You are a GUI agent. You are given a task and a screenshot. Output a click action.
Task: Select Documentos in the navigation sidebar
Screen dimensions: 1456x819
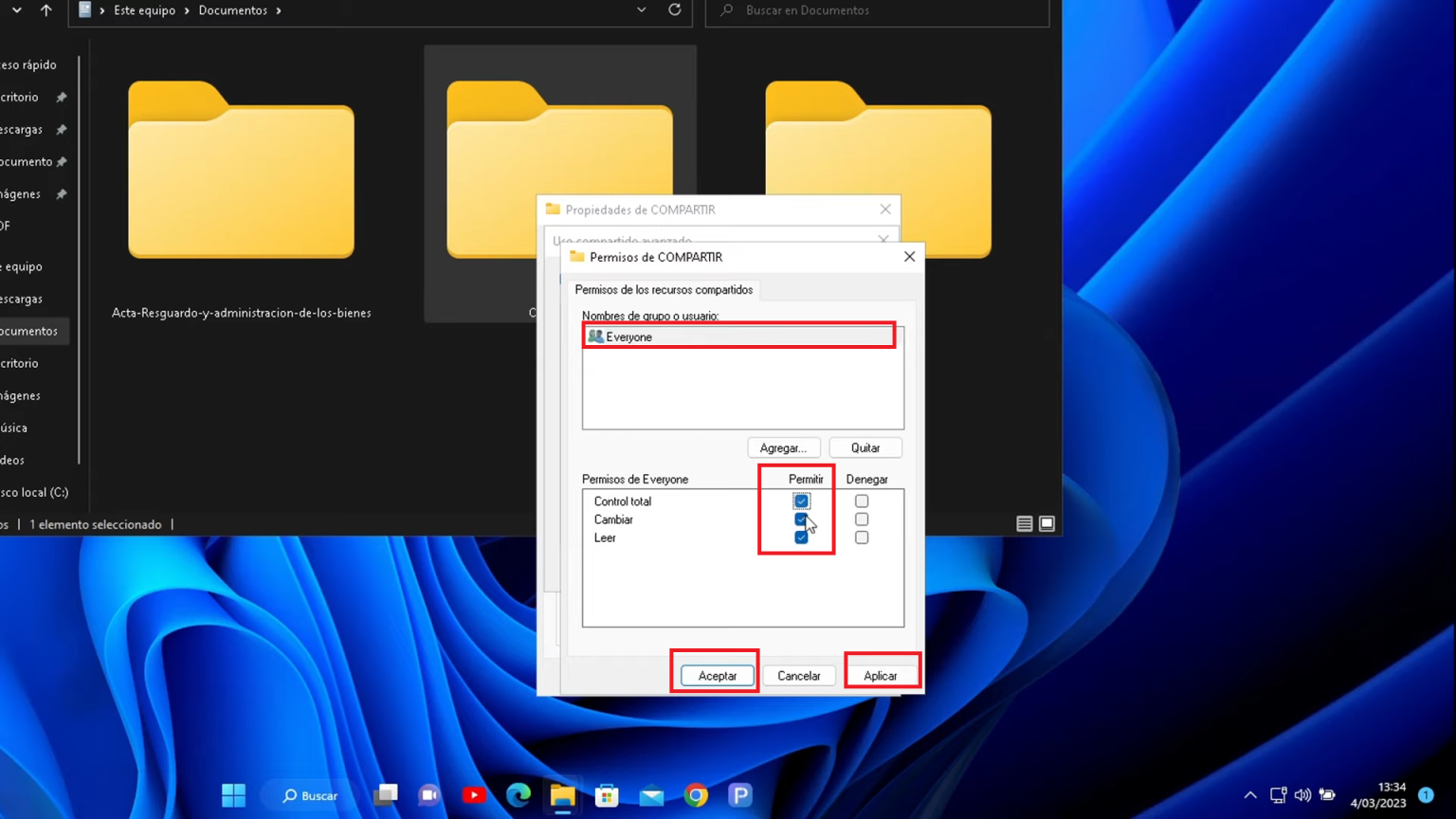[30, 331]
